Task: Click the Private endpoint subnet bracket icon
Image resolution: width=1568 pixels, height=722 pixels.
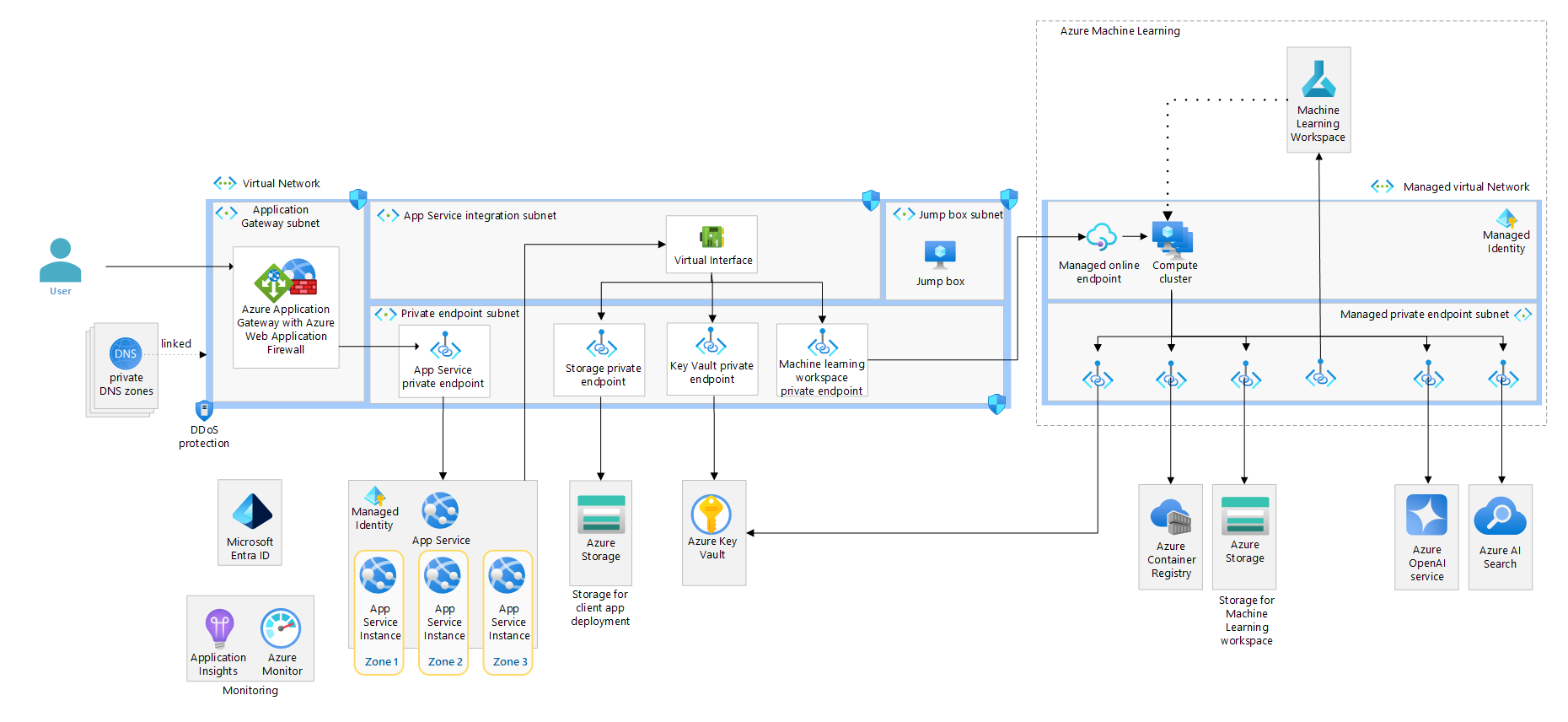Action: (x=385, y=314)
